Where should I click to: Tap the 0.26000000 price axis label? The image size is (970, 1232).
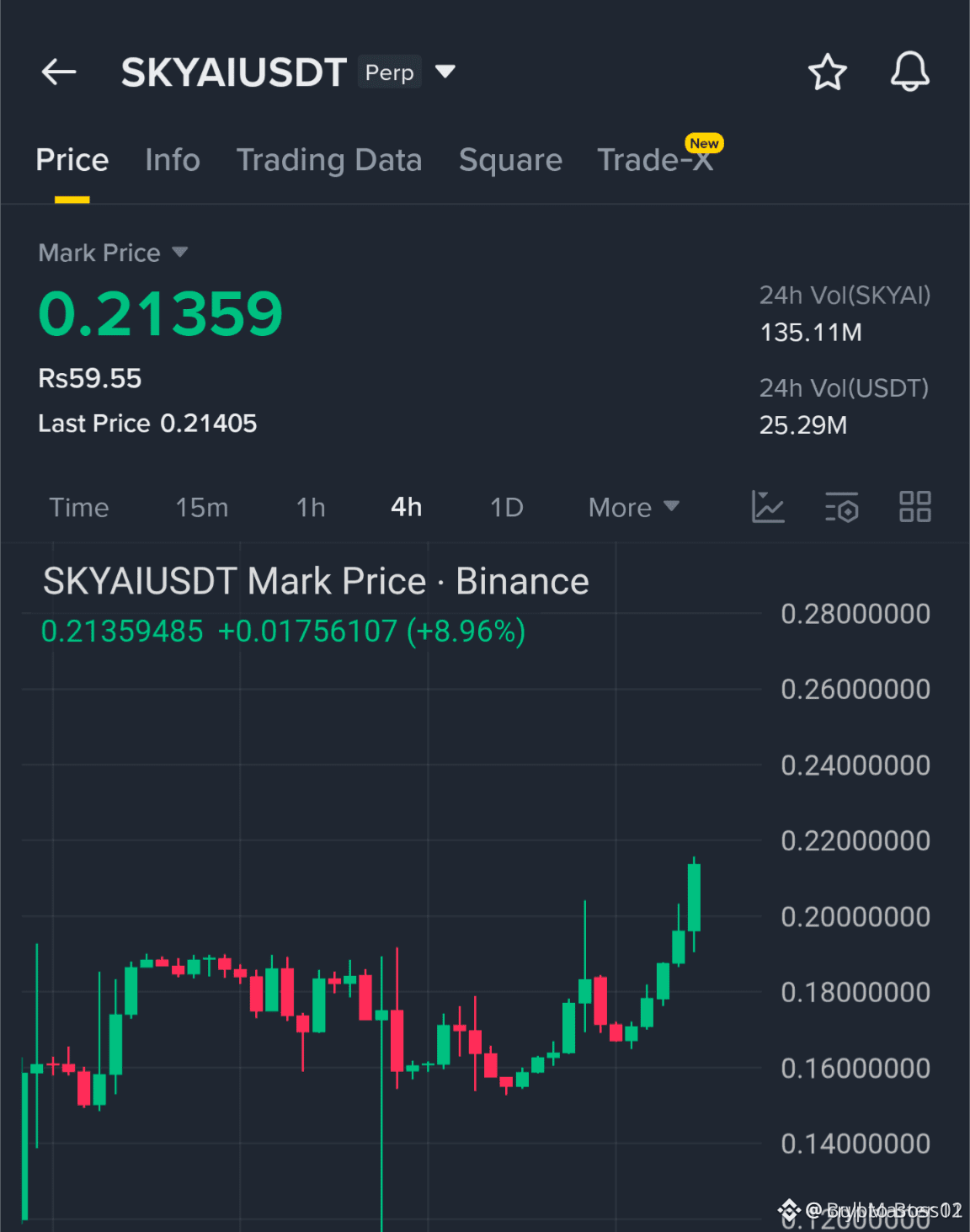point(855,690)
